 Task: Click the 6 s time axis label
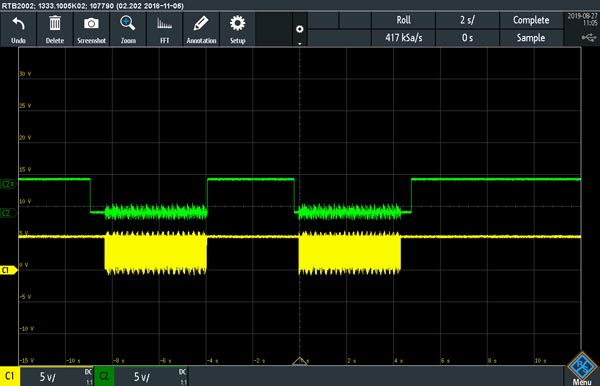pos(445,361)
